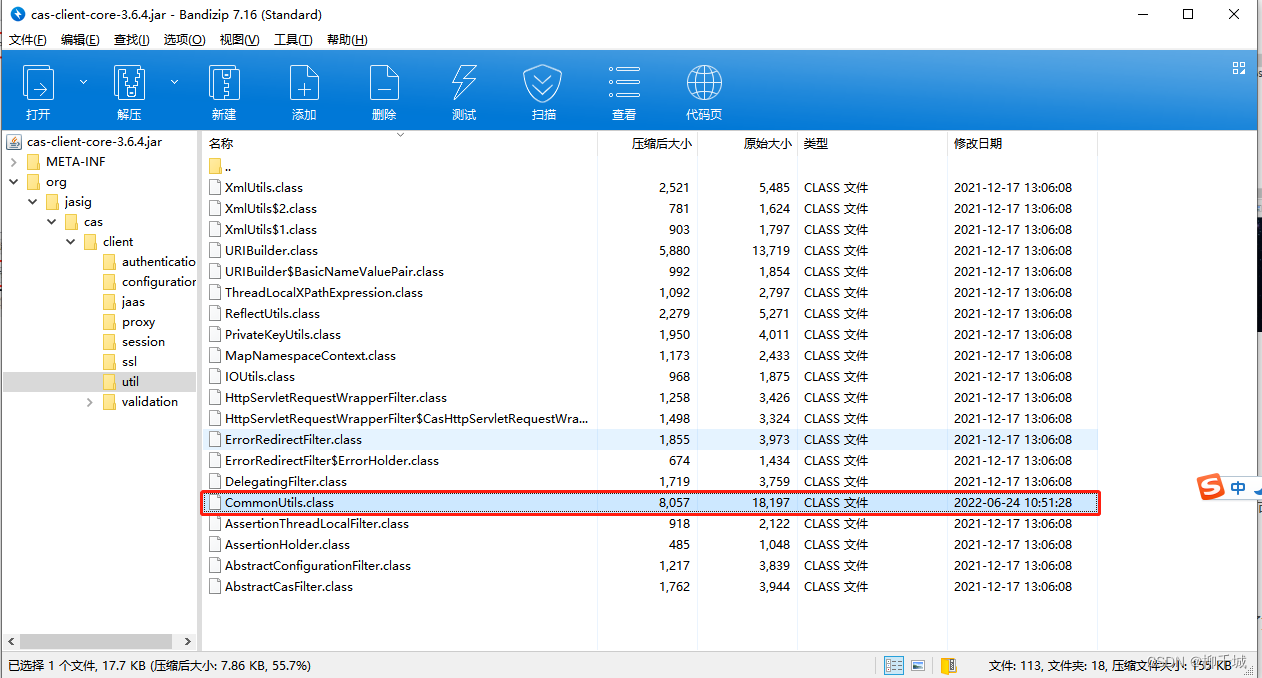This screenshot has width=1262, height=678.
Task: Change encoding via the 代码页 tool
Action: click(703, 92)
